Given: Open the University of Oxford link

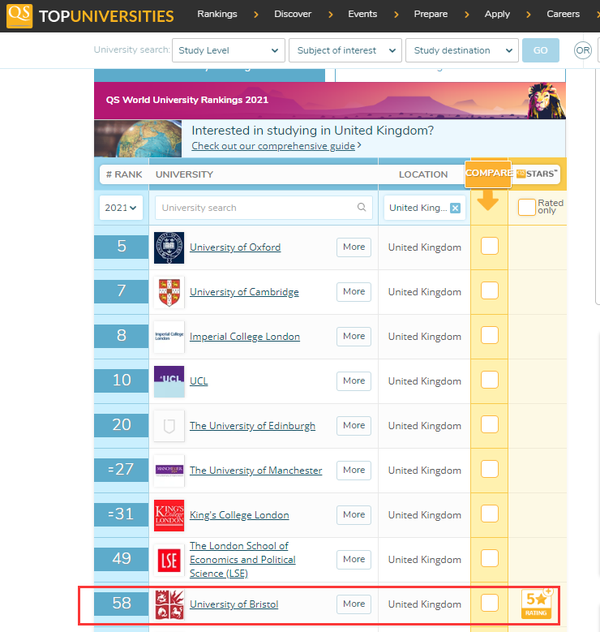Looking at the screenshot, I should tap(235, 247).
